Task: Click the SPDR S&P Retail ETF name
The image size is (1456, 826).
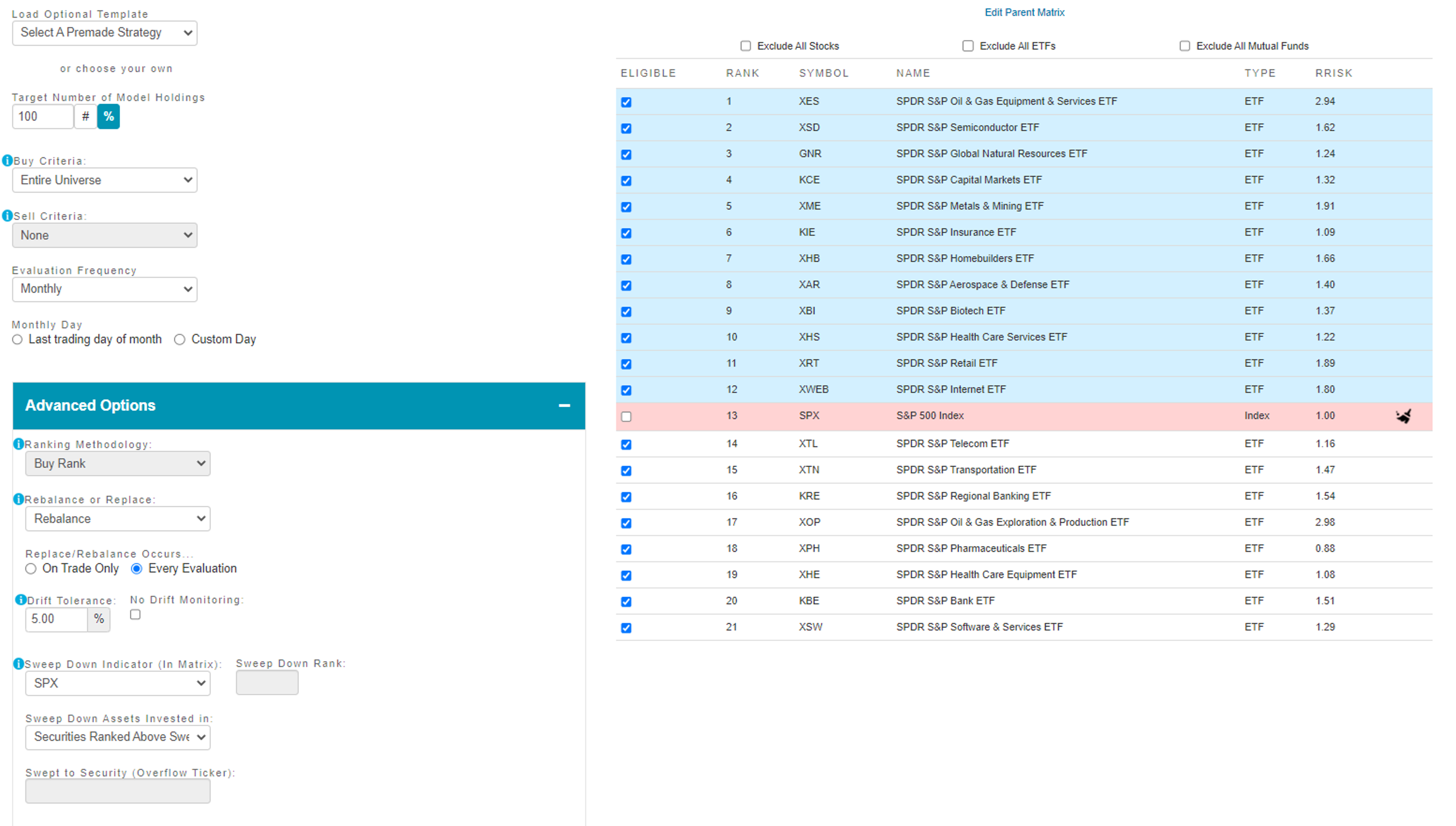Action: pyautogui.click(x=946, y=363)
